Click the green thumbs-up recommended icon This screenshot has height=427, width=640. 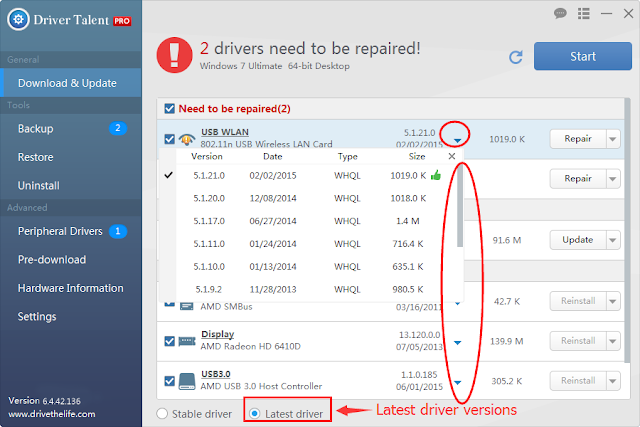coord(436,175)
